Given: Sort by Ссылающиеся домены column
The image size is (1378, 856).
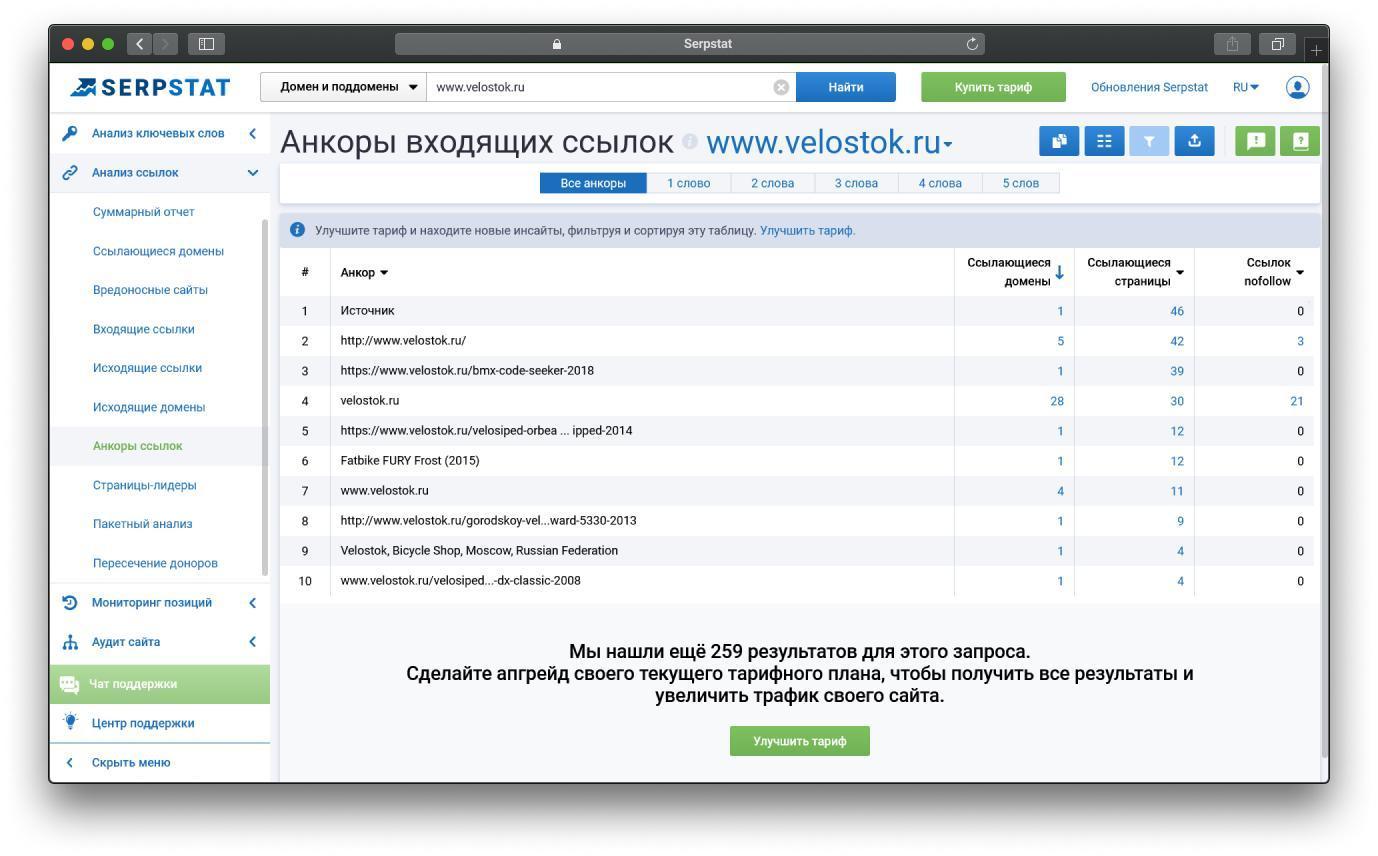Looking at the screenshot, I should point(1015,272).
